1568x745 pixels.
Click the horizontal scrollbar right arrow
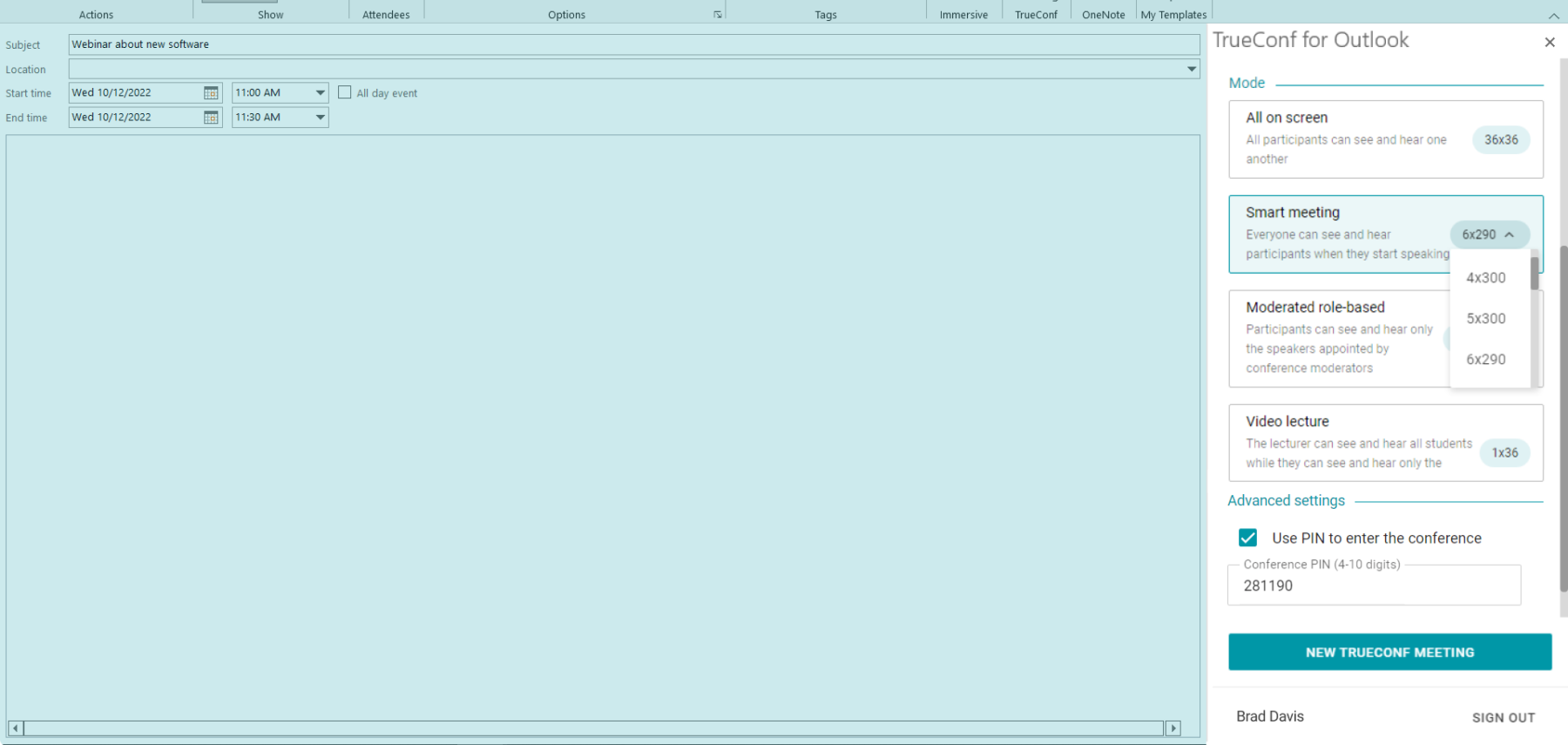pos(1173,728)
